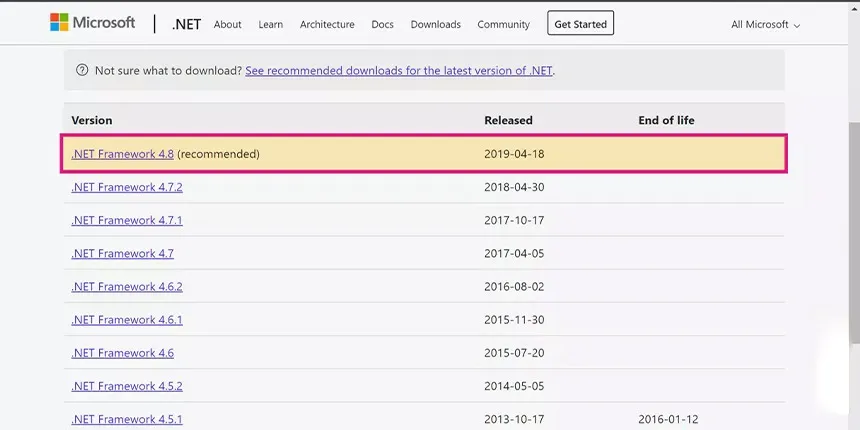Open .NET Framework 4.6 link
The width and height of the screenshot is (860, 430).
[x=122, y=353]
